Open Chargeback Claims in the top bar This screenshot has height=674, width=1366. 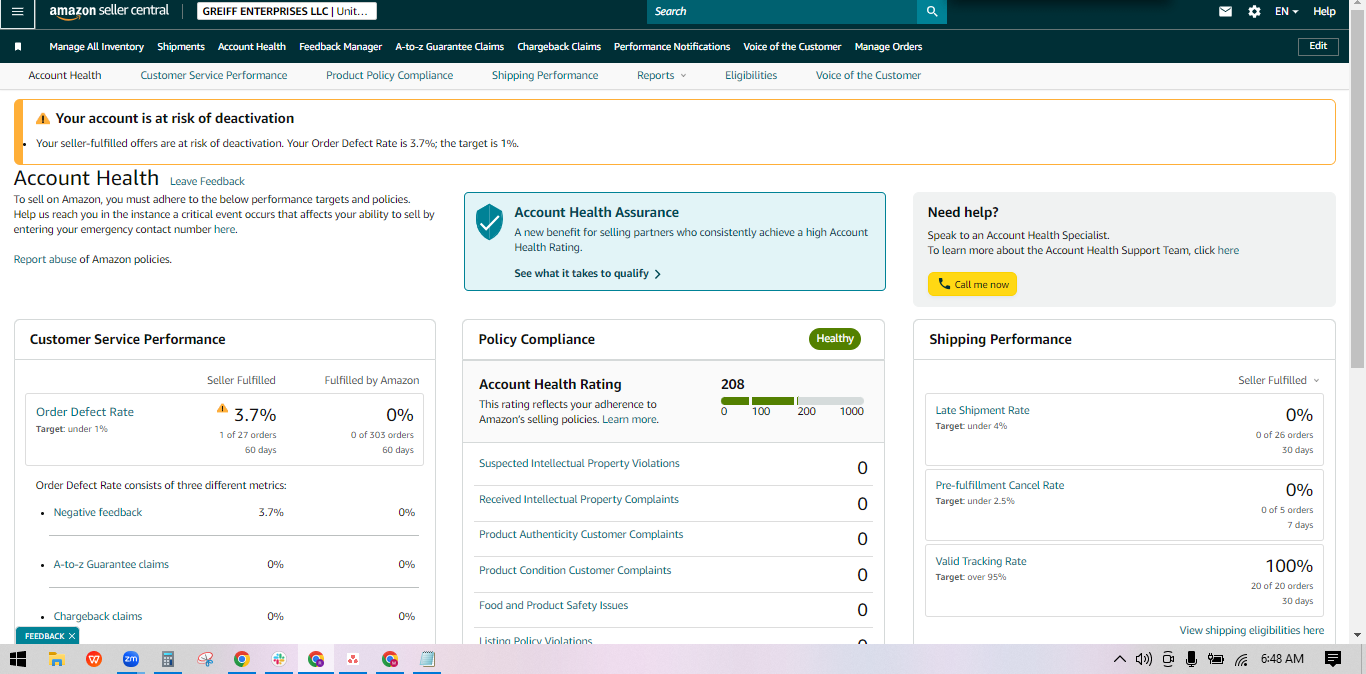(x=559, y=47)
